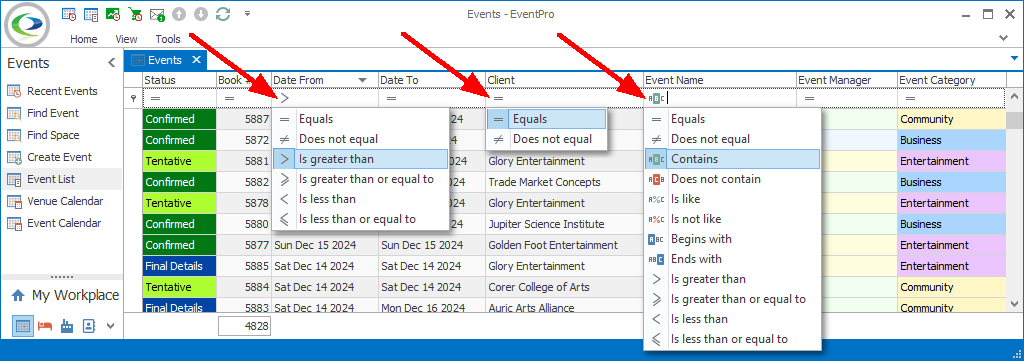Screen dimensions: 1024x361
Task: Open the View ribbon tab
Action: [126, 39]
